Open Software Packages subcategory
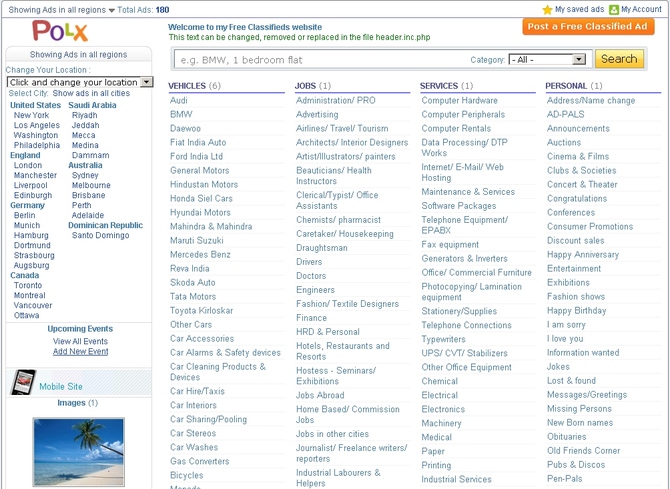This screenshot has height=489, width=670. (x=458, y=206)
